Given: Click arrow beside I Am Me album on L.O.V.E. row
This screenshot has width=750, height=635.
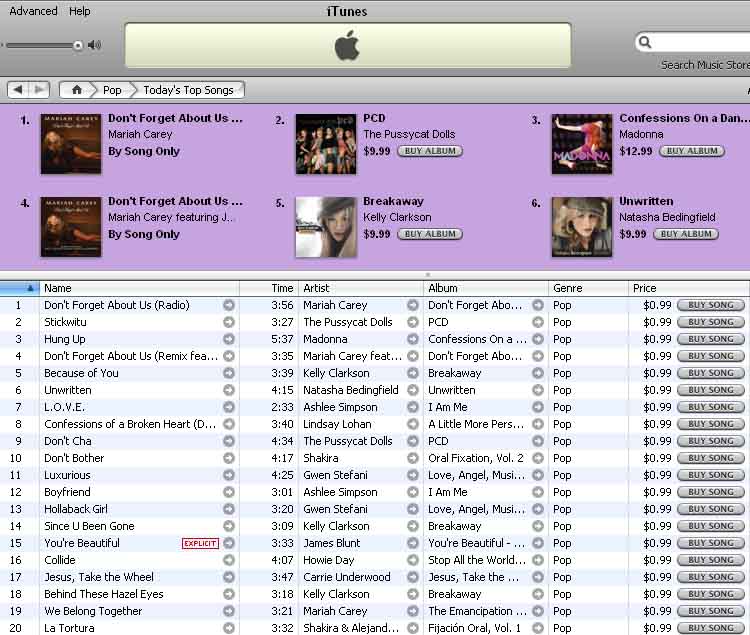Looking at the screenshot, I should point(538,407).
